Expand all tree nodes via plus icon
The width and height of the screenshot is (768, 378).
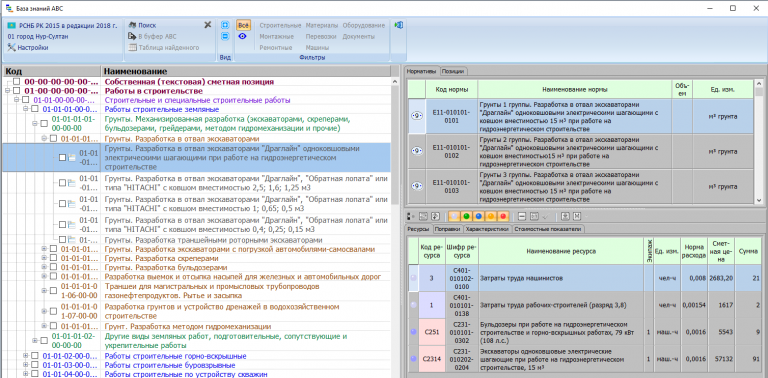[225, 25]
